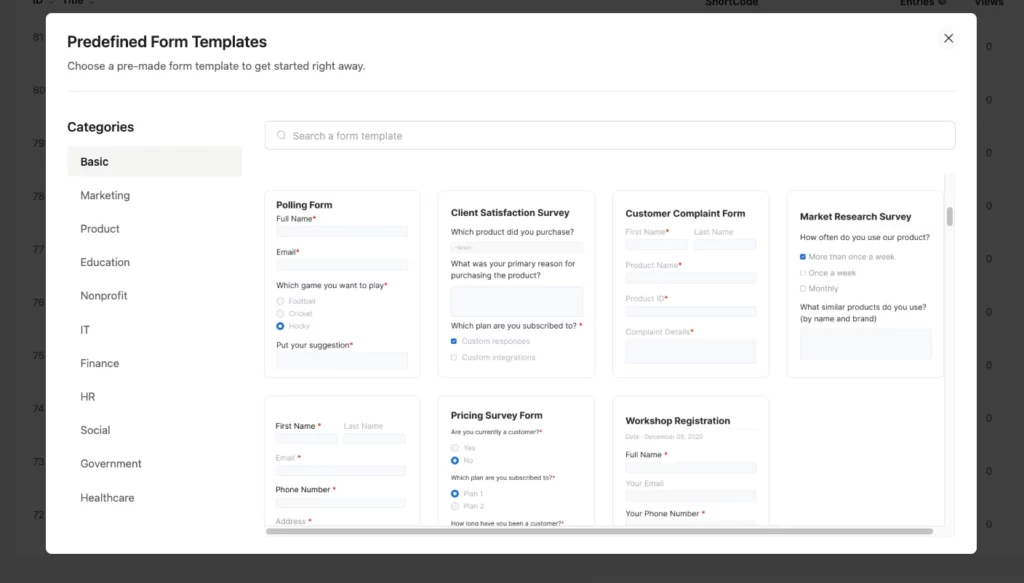This screenshot has height=583, width=1024.
Task: Check the Monthly option
Action: pos(803,289)
